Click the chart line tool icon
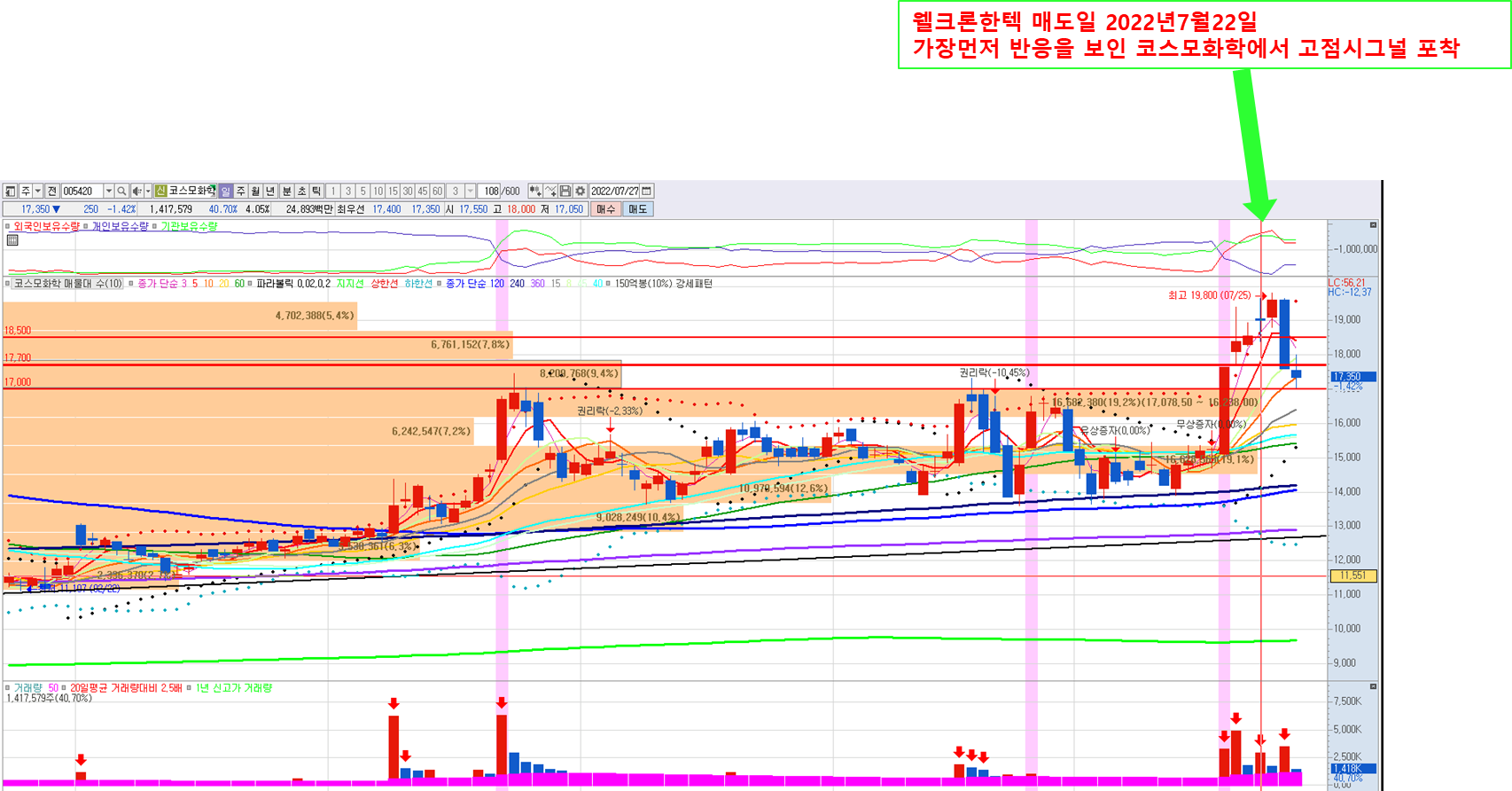Viewport: 1512px width, 791px height. [550, 191]
